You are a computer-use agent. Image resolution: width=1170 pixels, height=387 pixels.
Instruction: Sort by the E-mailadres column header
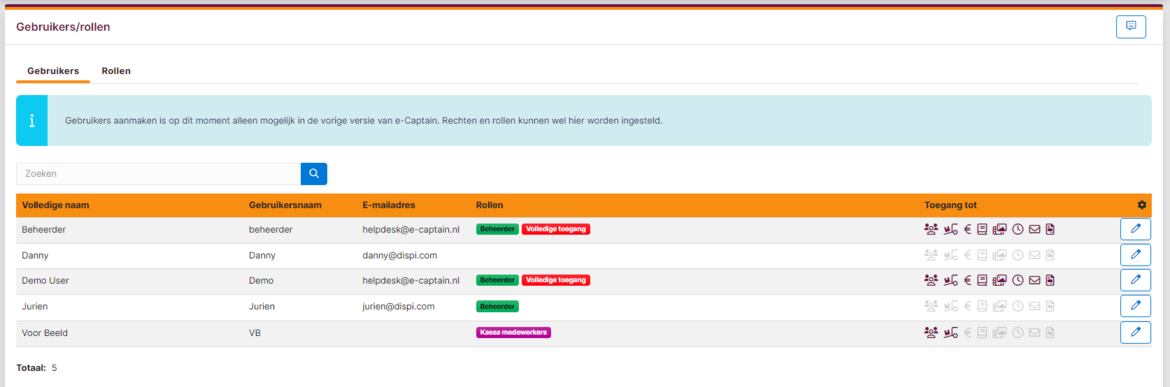(x=389, y=205)
